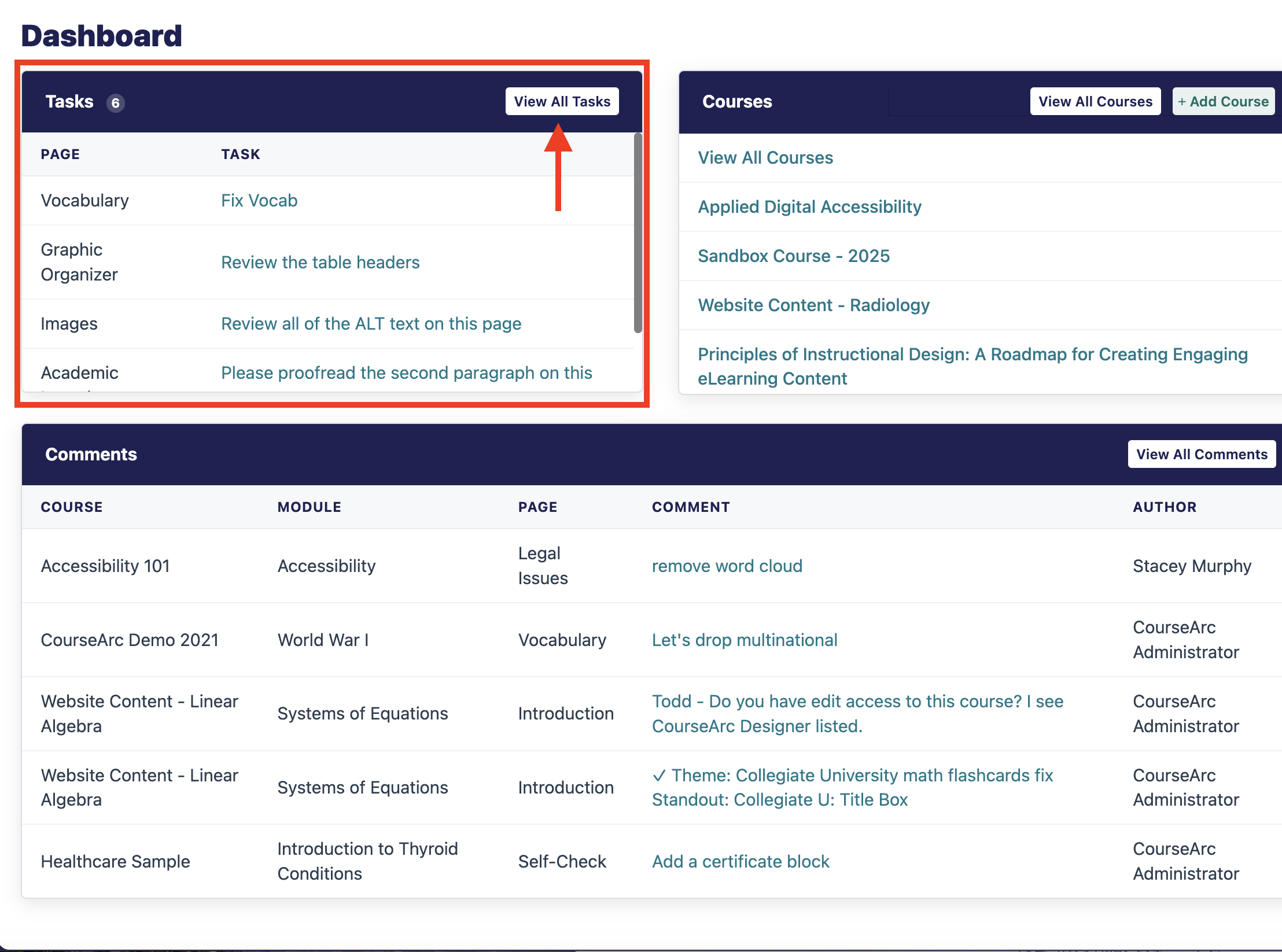Click the Tasks panel scrollbar

tap(638, 234)
